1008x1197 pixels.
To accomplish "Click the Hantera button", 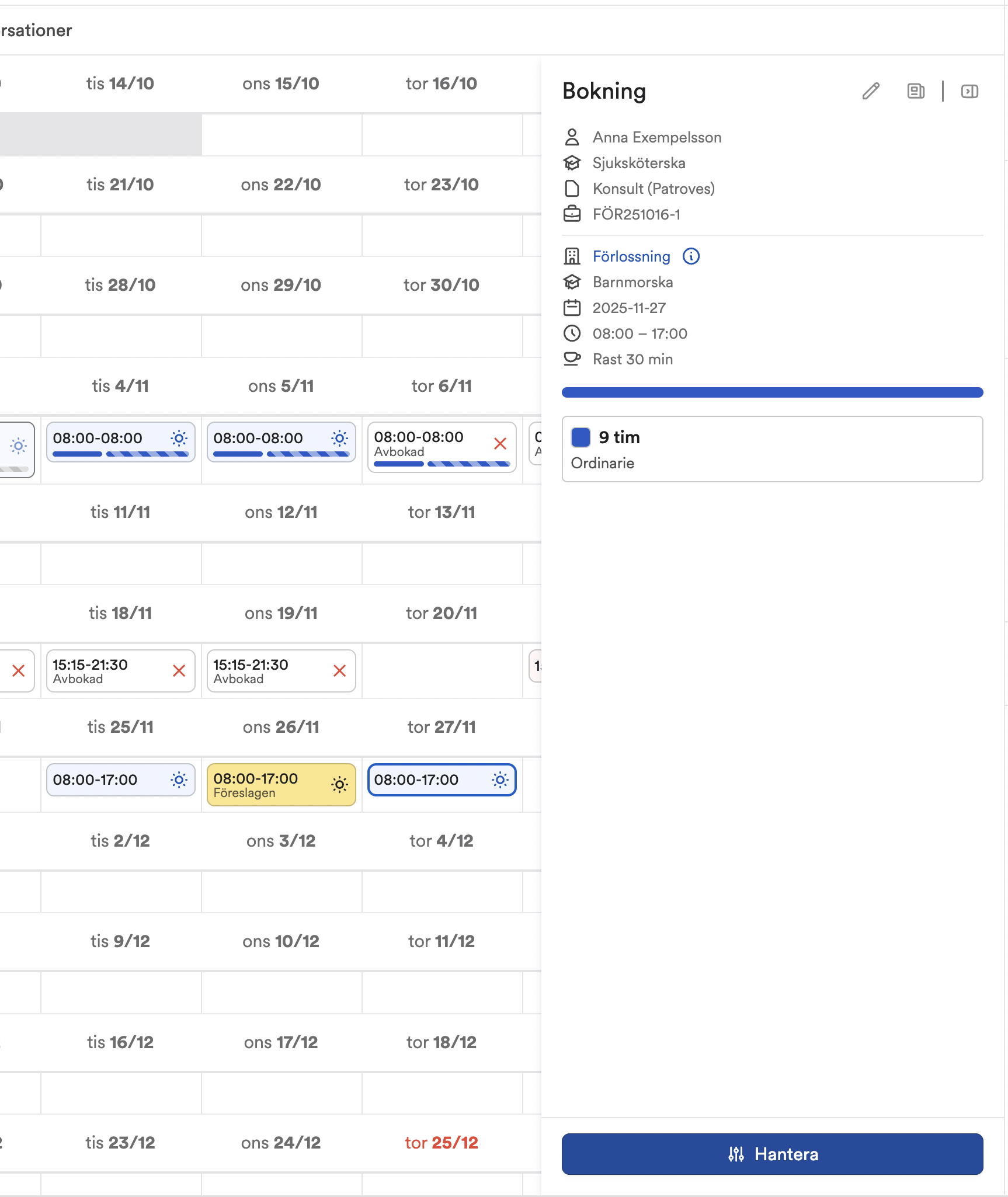I will pyautogui.click(x=772, y=1154).
